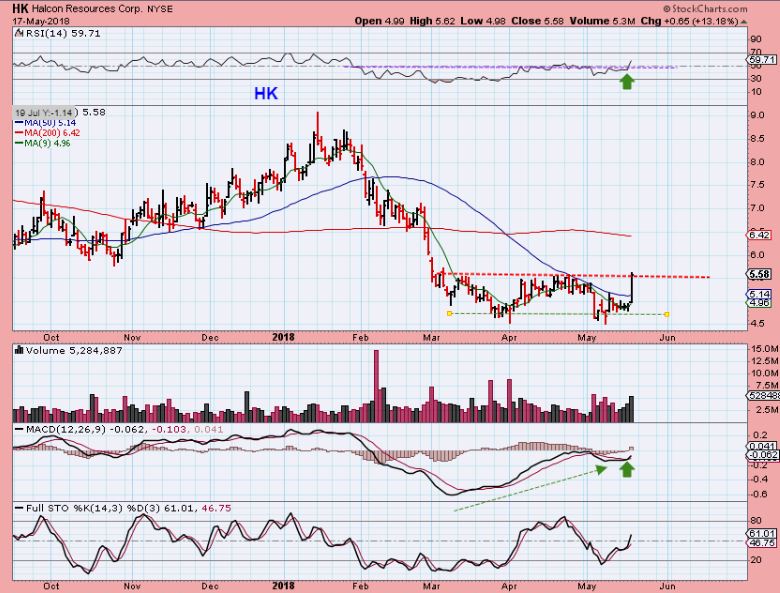Click the Mar label under the price panel
The image size is (780, 593).
[431, 337]
